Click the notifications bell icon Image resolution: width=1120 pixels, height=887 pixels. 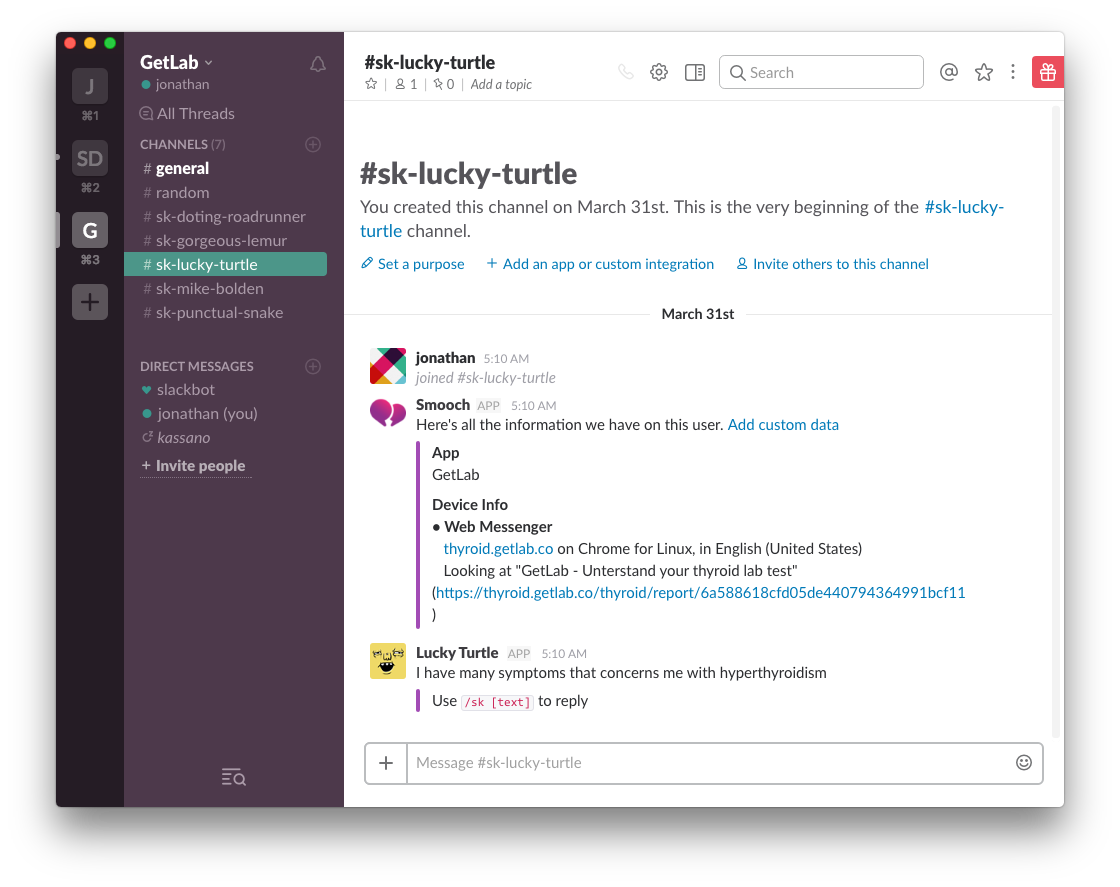tap(318, 65)
